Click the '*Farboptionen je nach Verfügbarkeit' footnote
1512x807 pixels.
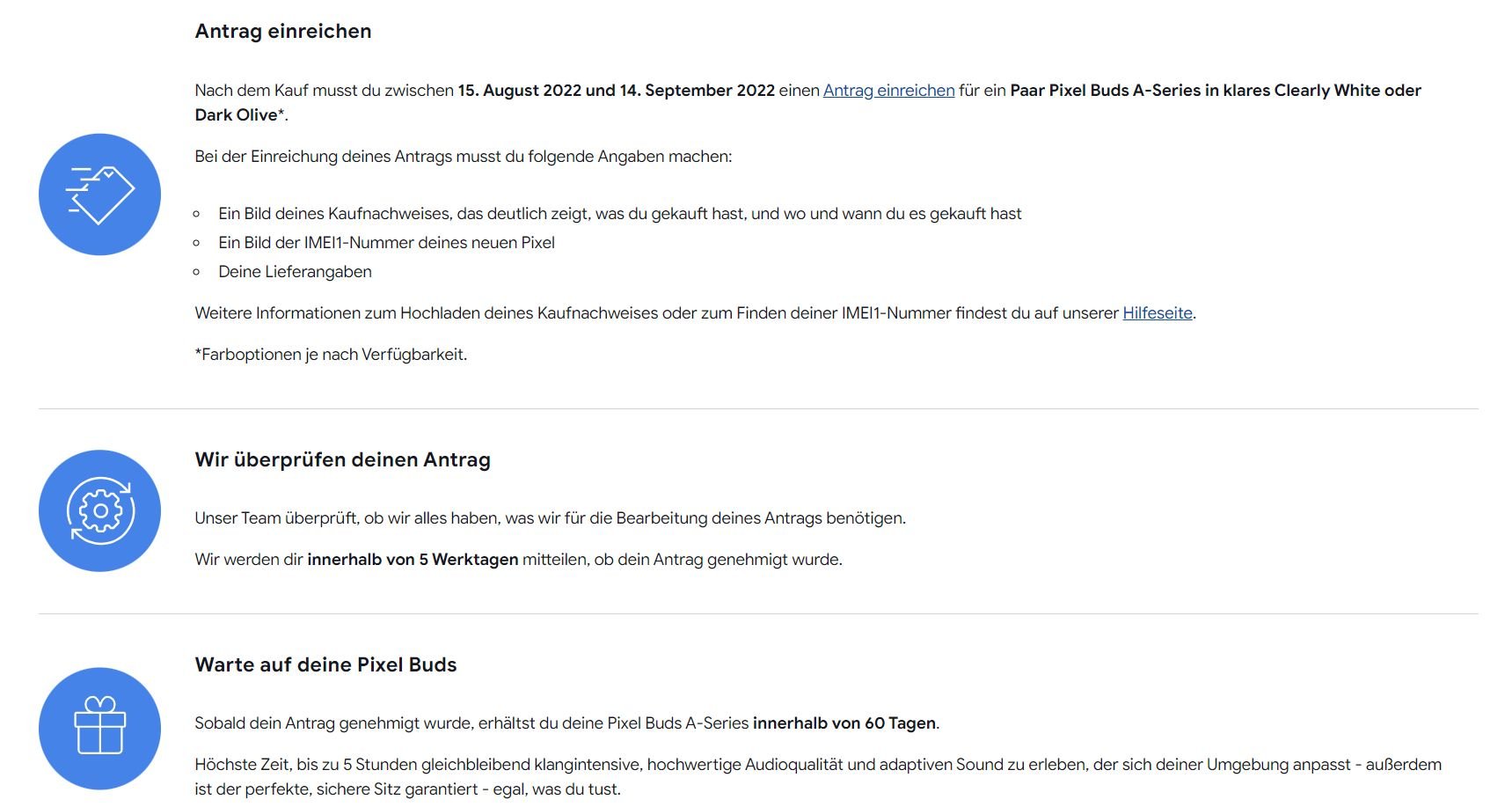click(x=331, y=355)
